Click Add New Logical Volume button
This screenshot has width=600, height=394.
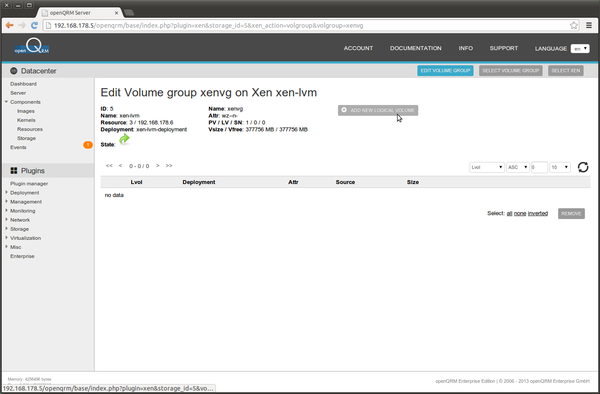[x=378, y=110]
